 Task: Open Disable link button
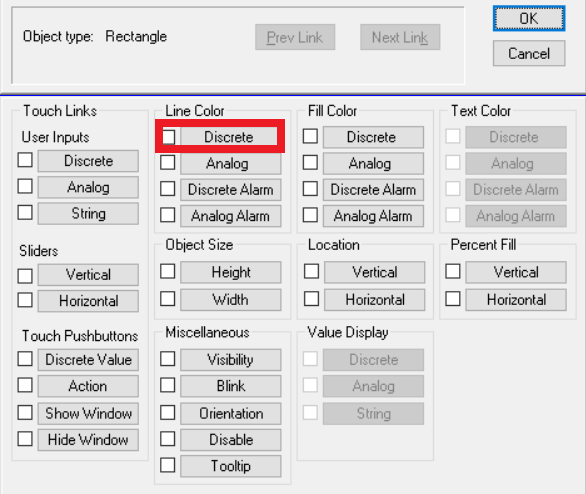coord(231,439)
